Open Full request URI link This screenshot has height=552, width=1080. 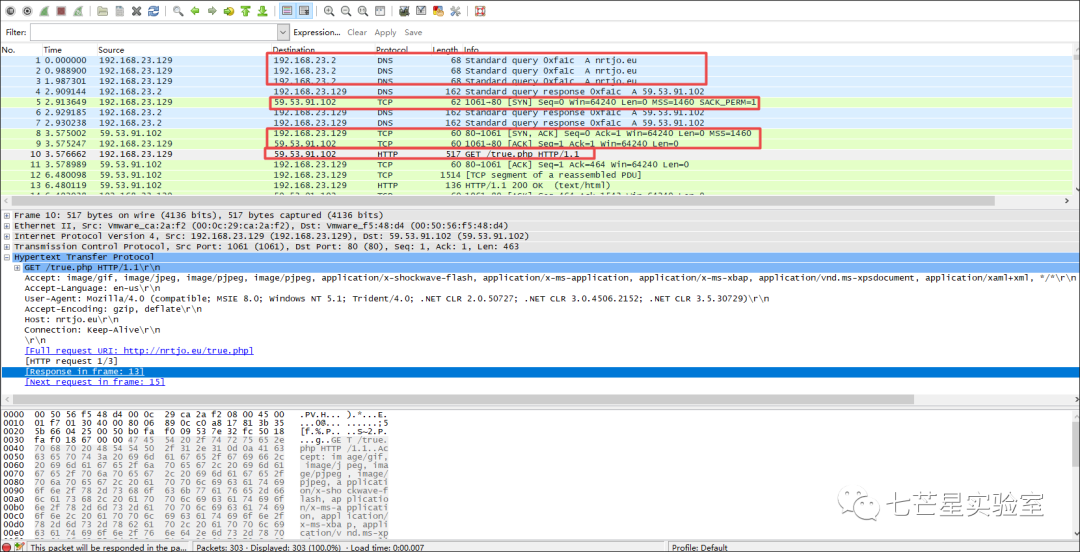pos(139,351)
